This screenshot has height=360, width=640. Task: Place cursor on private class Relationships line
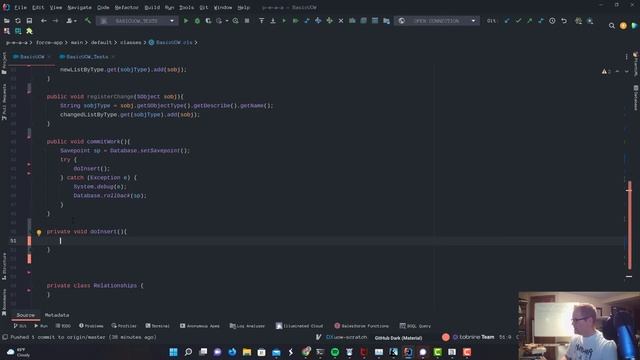95,286
